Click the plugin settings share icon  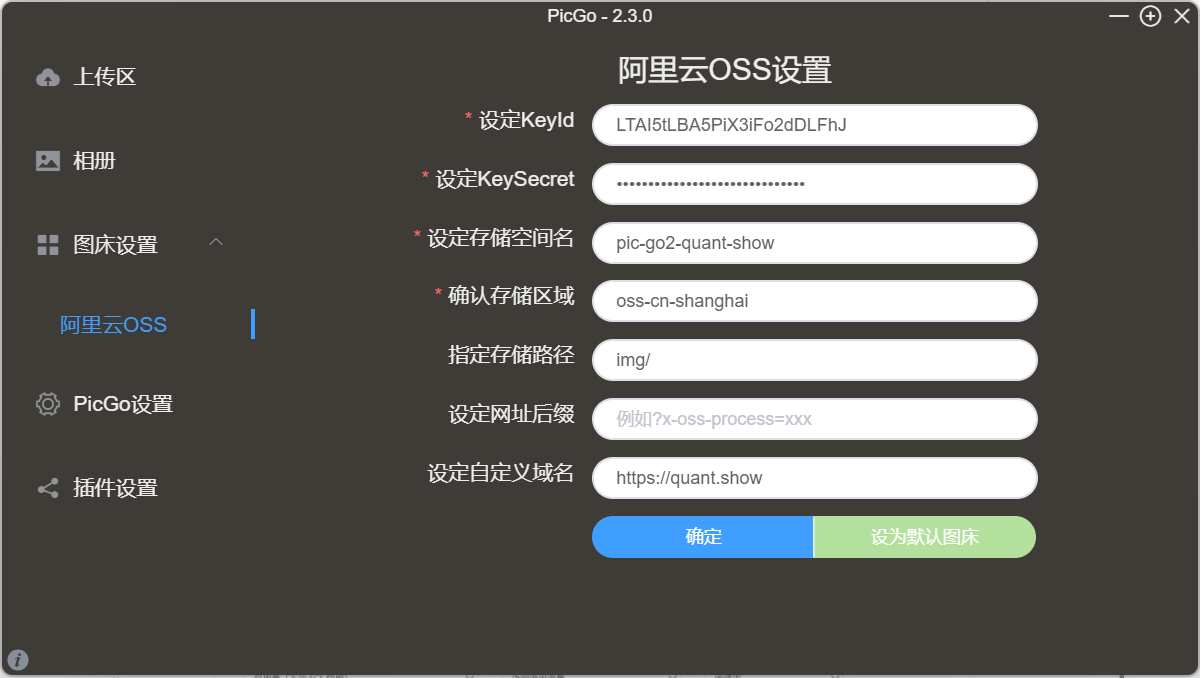coord(47,488)
